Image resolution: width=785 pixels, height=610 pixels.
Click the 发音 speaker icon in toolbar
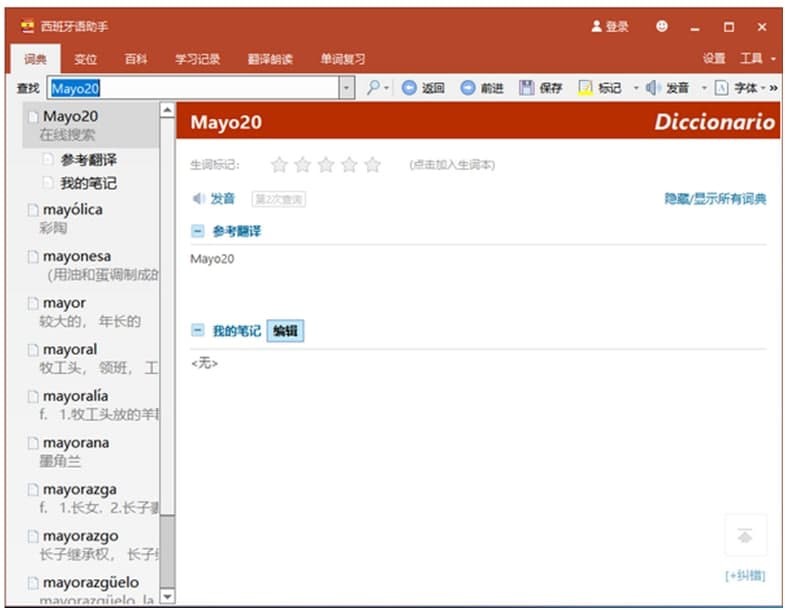tap(653, 88)
